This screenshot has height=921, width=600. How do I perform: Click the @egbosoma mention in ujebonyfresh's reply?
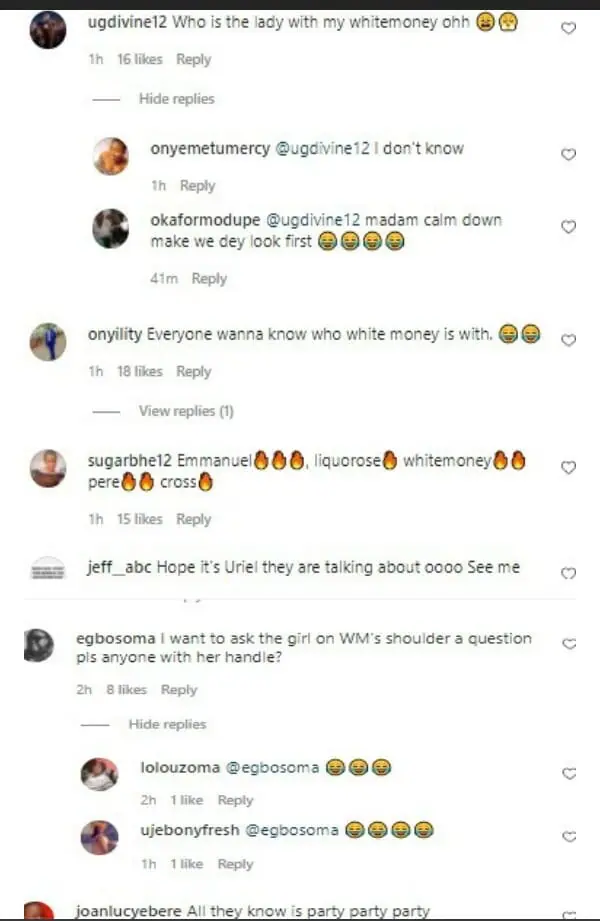[x=291, y=830]
